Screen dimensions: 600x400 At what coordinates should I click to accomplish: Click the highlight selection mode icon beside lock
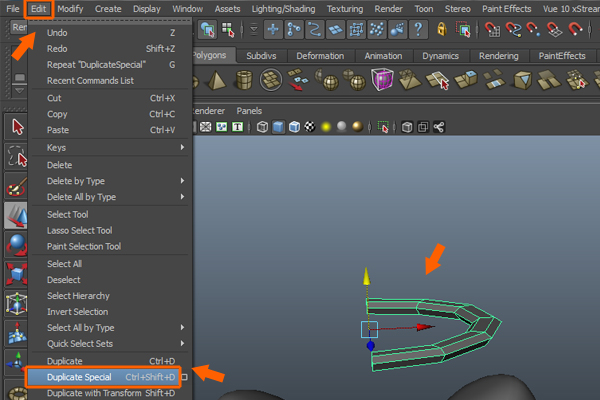tap(463, 29)
